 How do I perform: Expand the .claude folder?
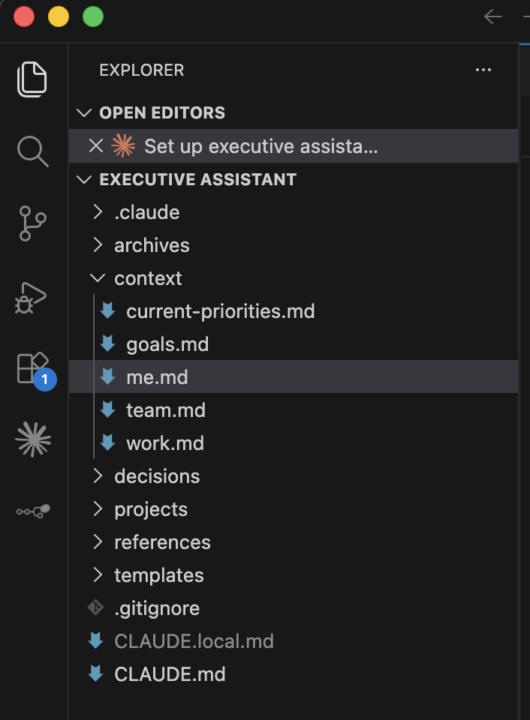click(x=97, y=212)
